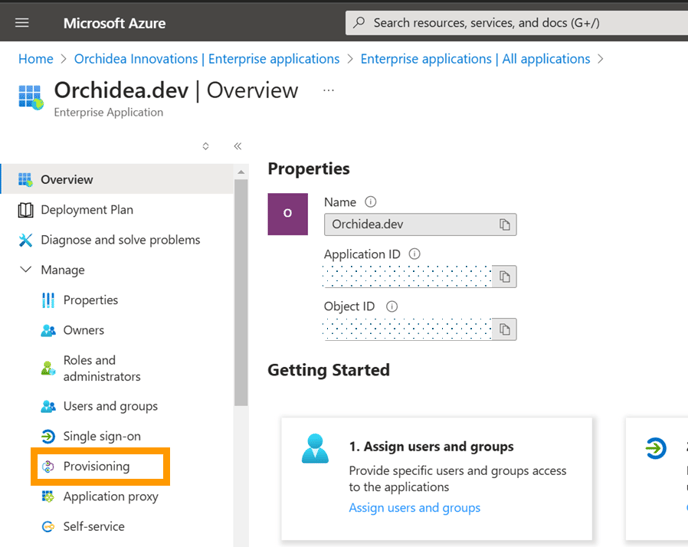Open the ellipsis more options menu
Viewport: 688px width, 547px height.
tap(328, 90)
